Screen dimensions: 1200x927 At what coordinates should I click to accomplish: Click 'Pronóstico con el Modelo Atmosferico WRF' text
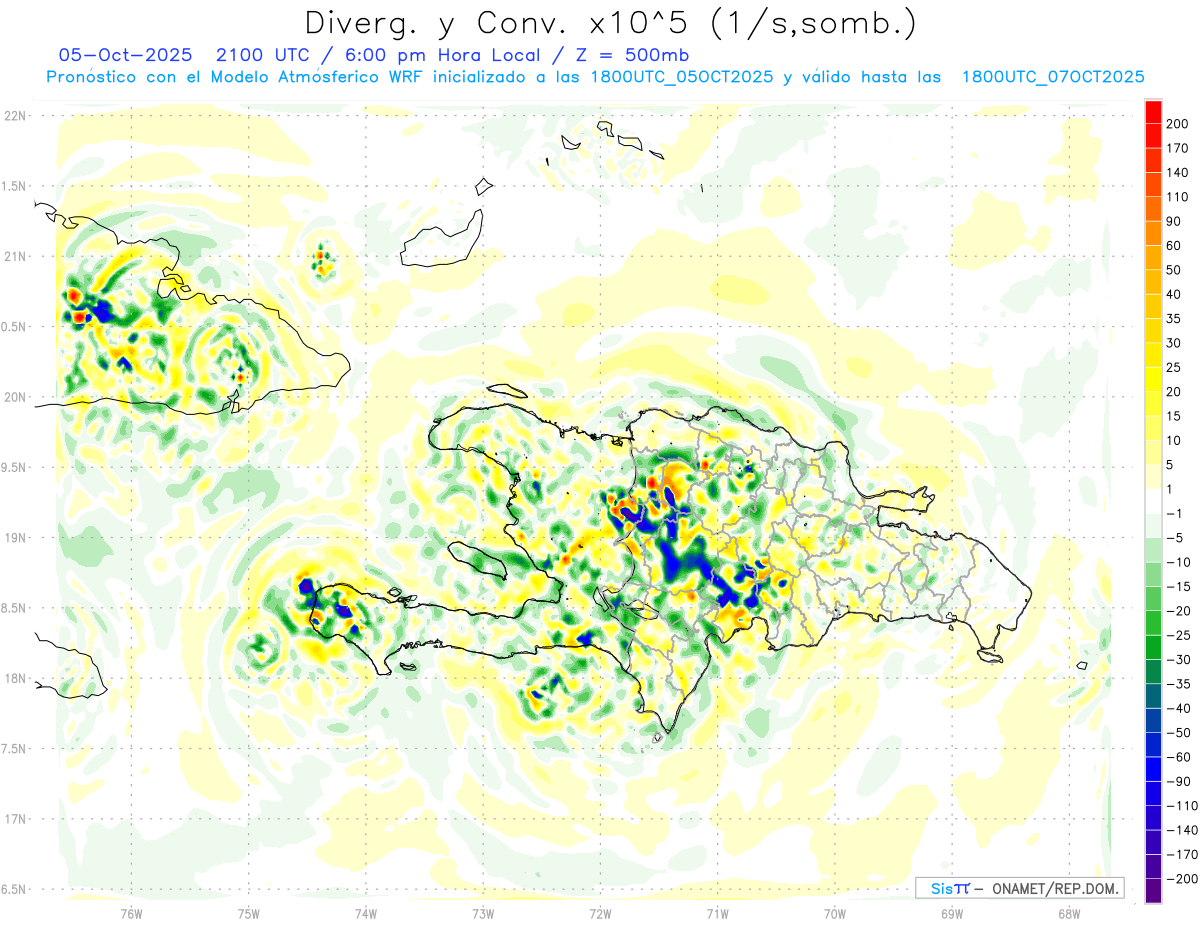click(236, 77)
